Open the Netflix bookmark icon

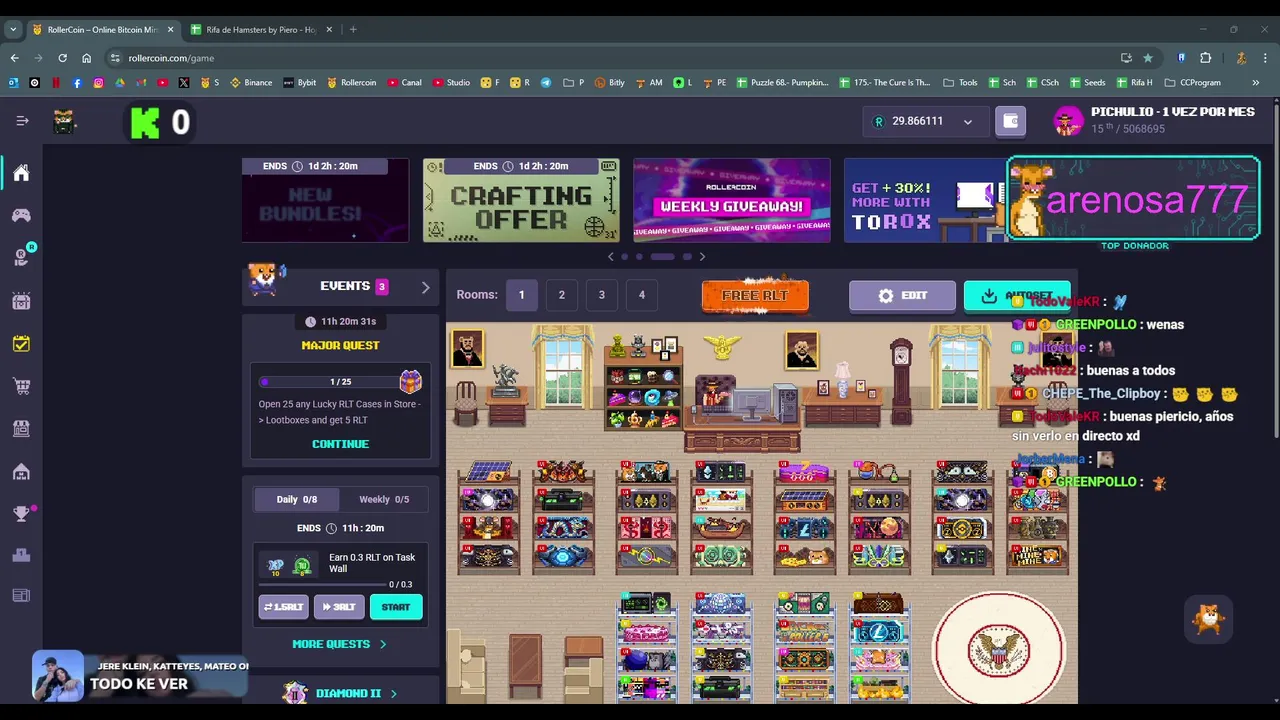pos(56,82)
